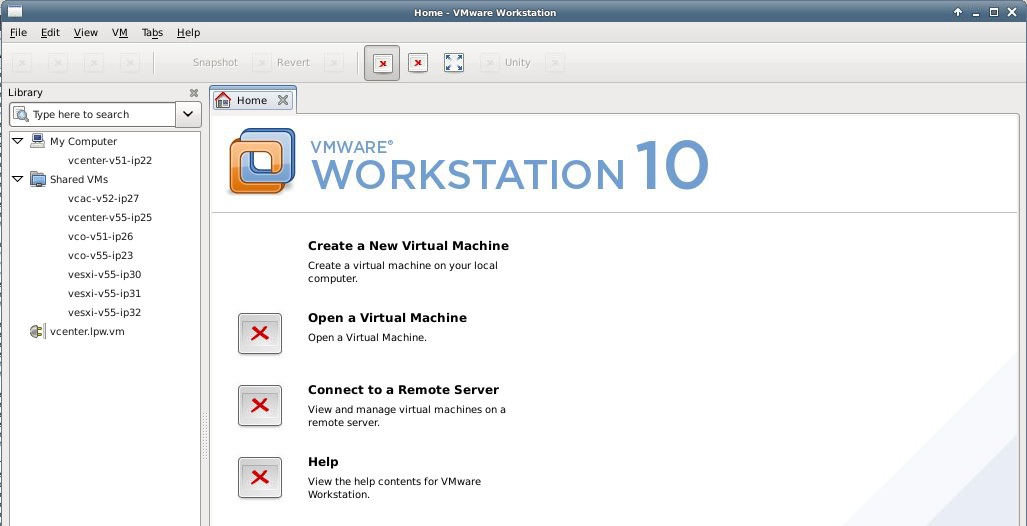This screenshot has height=526, width=1027.
Task: Open the View menu
Action: tap(86, 33)
